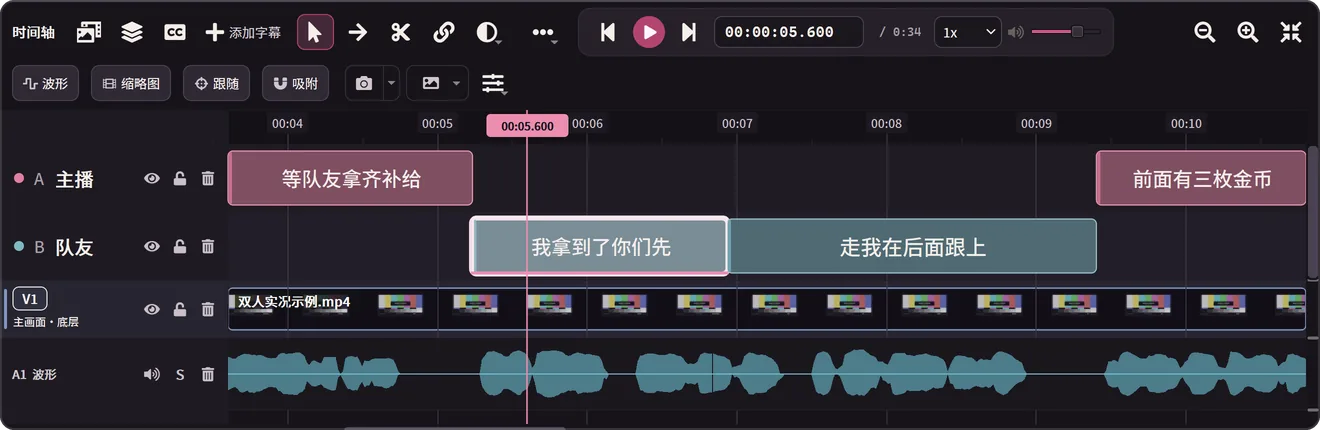
Task: Skip forward with next button
Action: point(689,32)
